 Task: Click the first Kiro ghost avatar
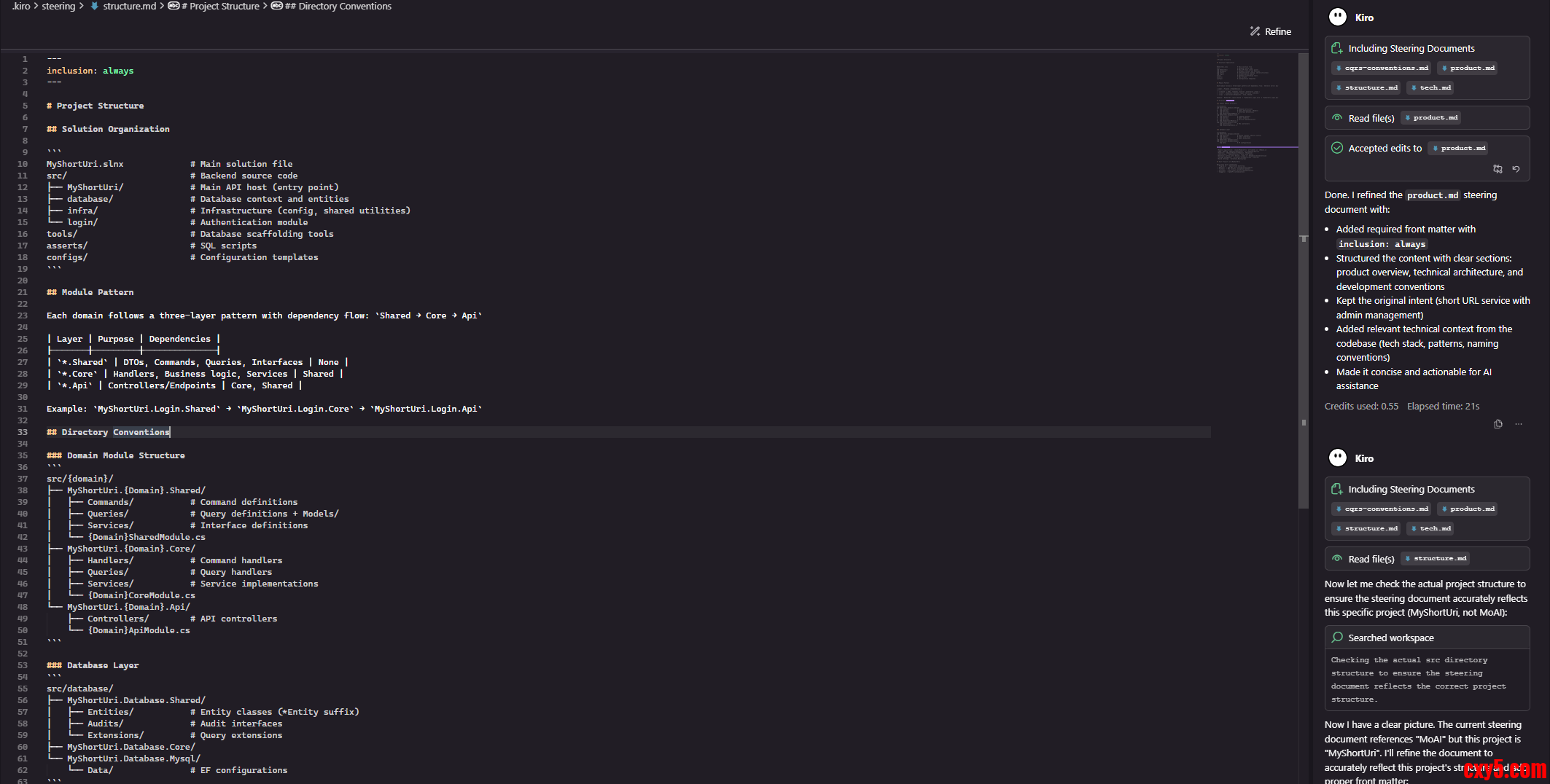(1338, 17)
